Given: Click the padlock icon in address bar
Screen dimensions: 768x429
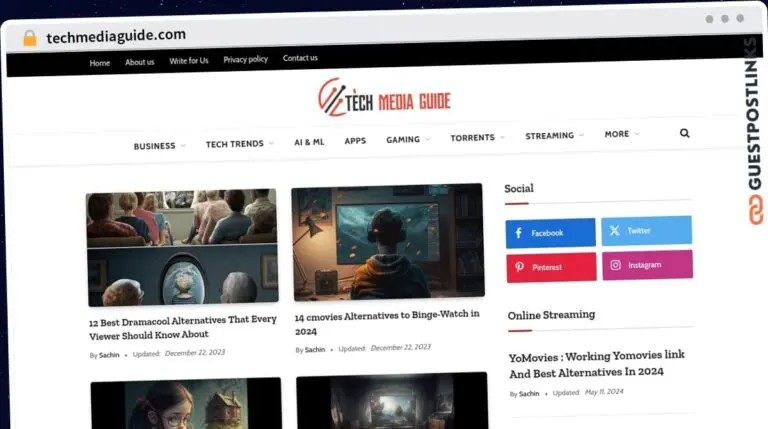Looking at the screenshot, I should pos(29,38).
